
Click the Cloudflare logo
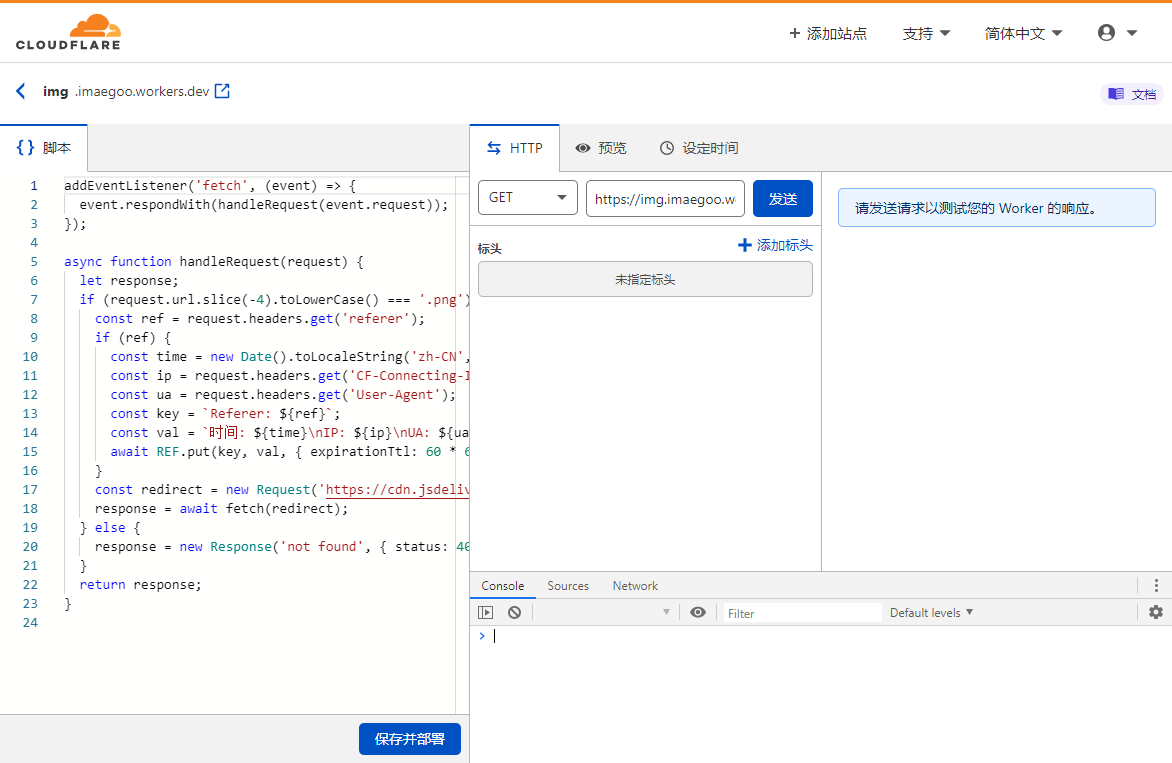pyautogui.click(x=68, y=32)
